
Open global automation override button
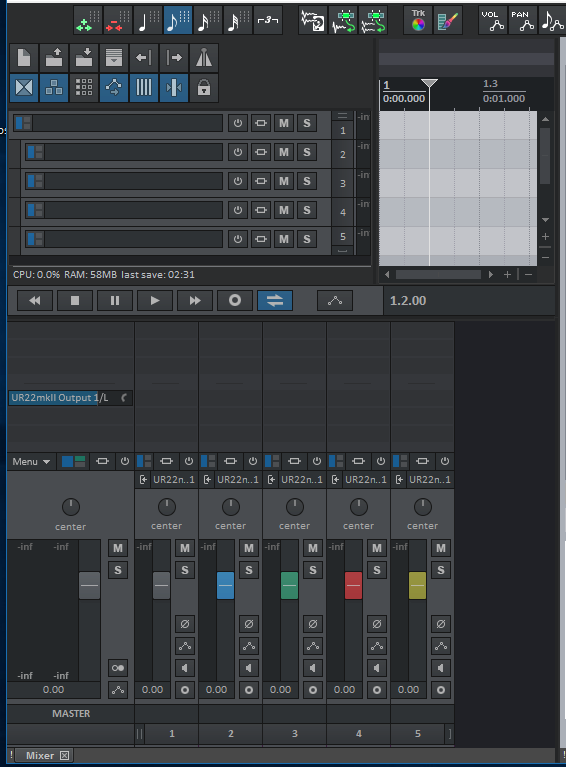point(335,300)
